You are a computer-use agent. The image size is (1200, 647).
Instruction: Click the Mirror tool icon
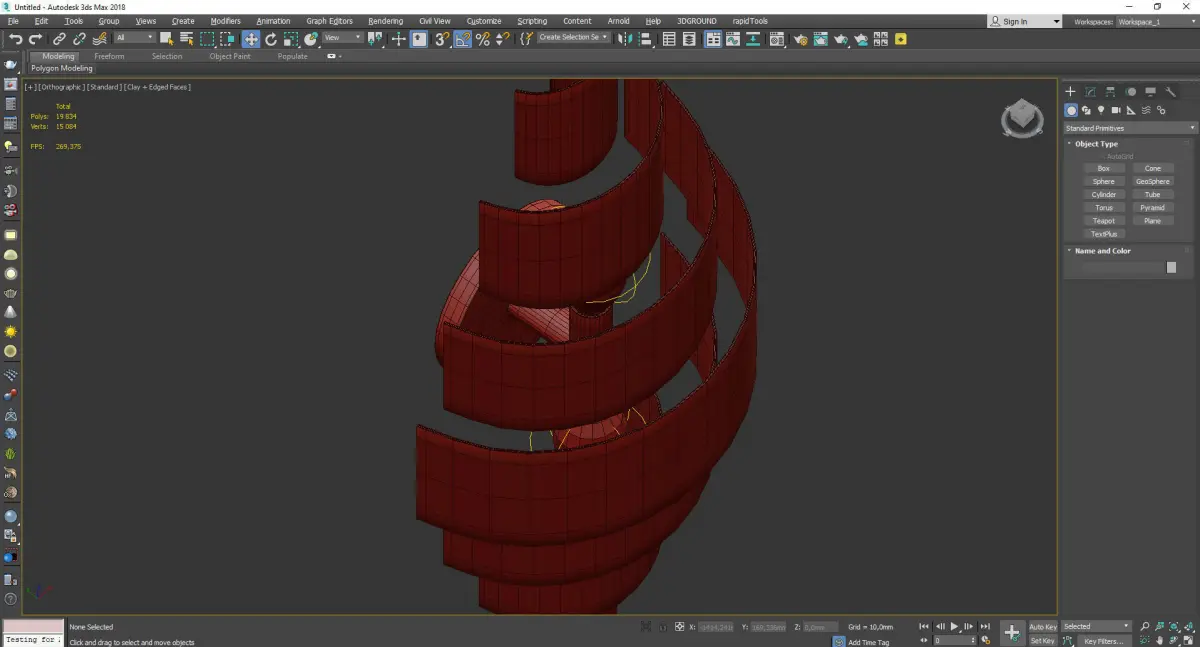623,39
